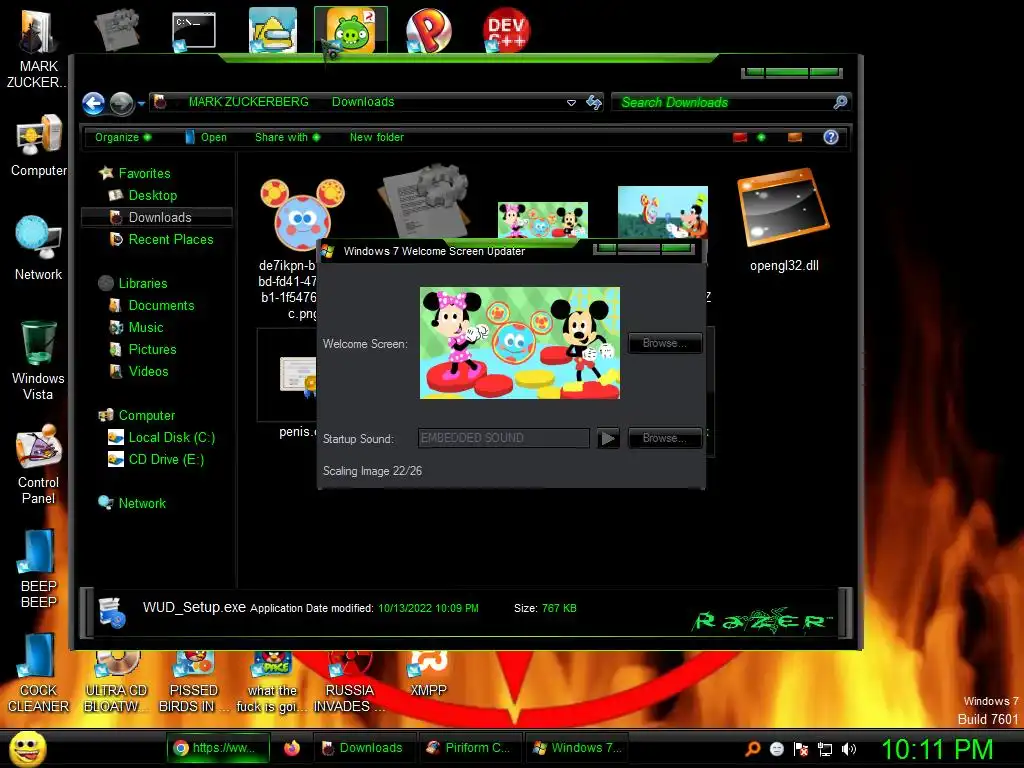The width and height of the screenshot is (1024, 768).
Task: Launch the red P ball shortcut
Action: [428, 30]
